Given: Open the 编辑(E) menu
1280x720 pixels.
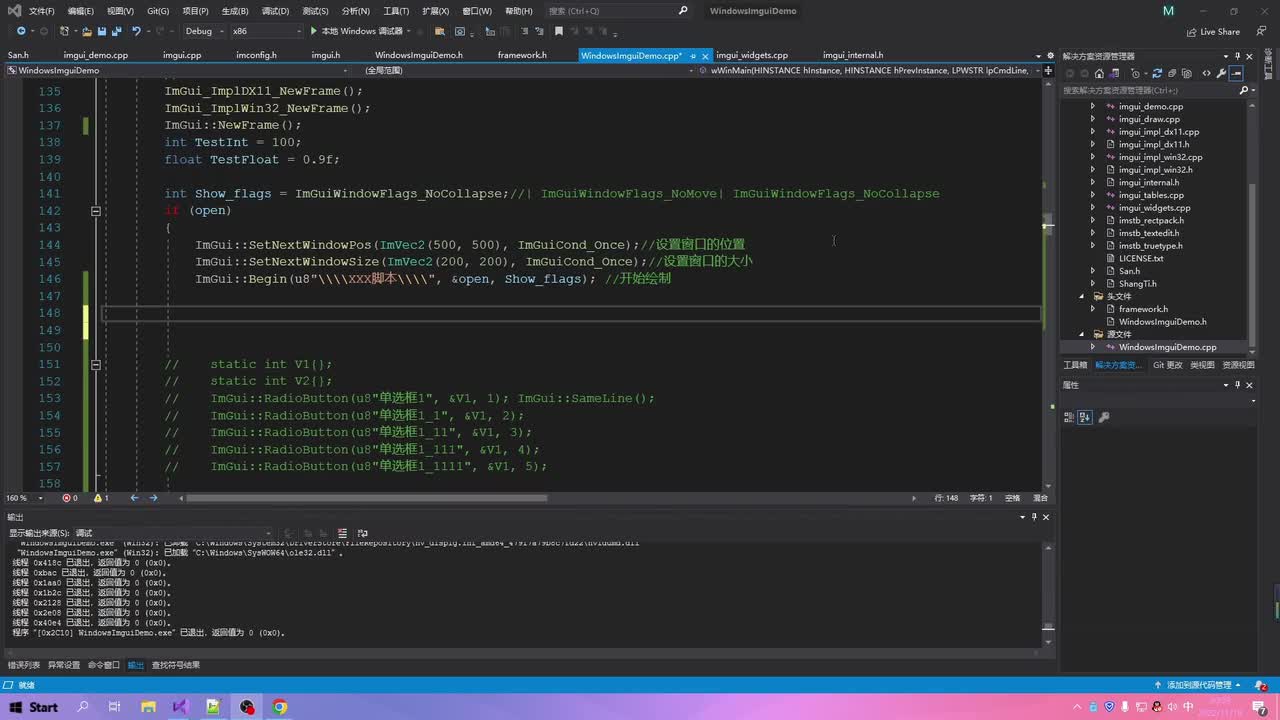Looking at the screenshot, I should pyautogui.click(x=80, y=11).
